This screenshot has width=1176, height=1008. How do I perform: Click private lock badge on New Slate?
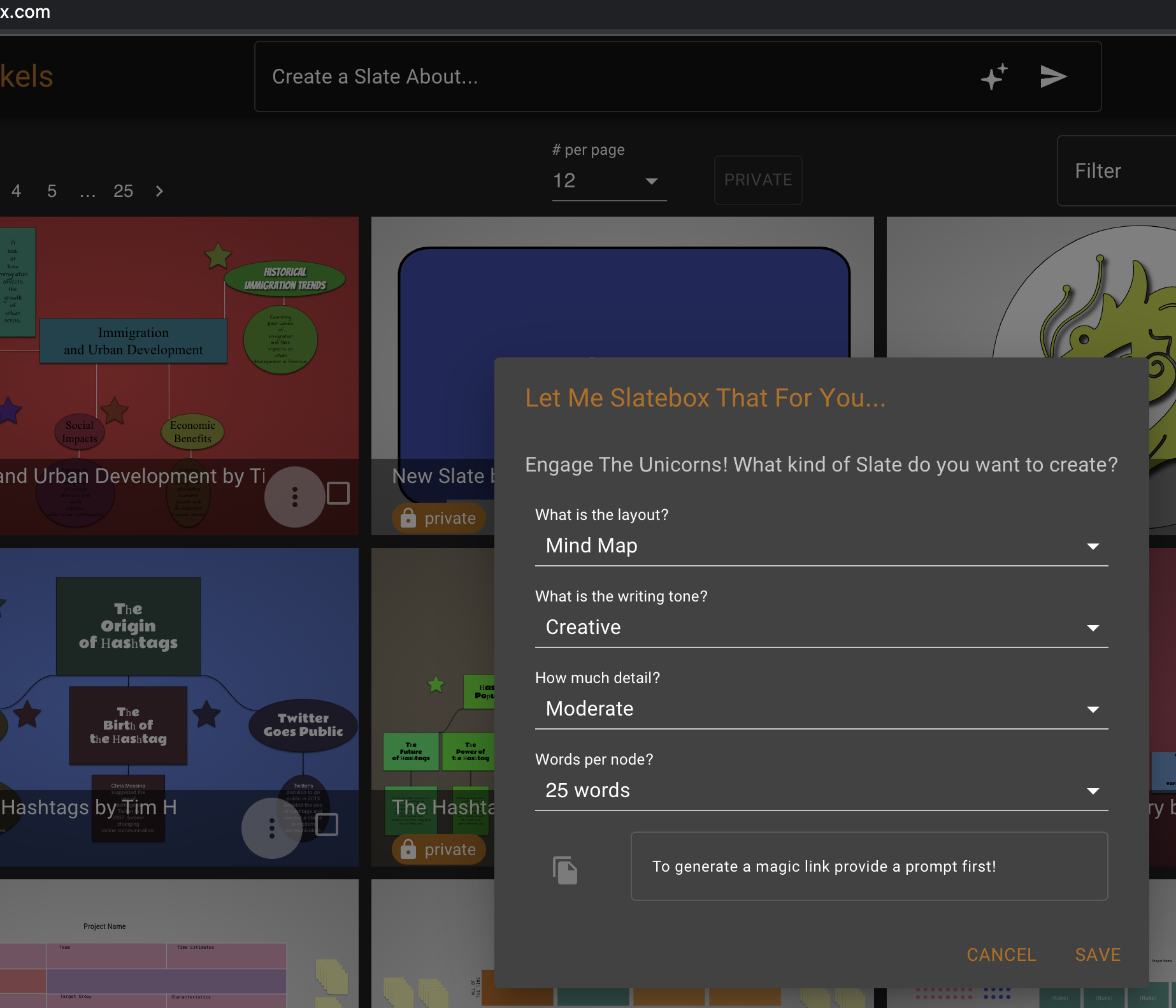click(x=438, y=518)
